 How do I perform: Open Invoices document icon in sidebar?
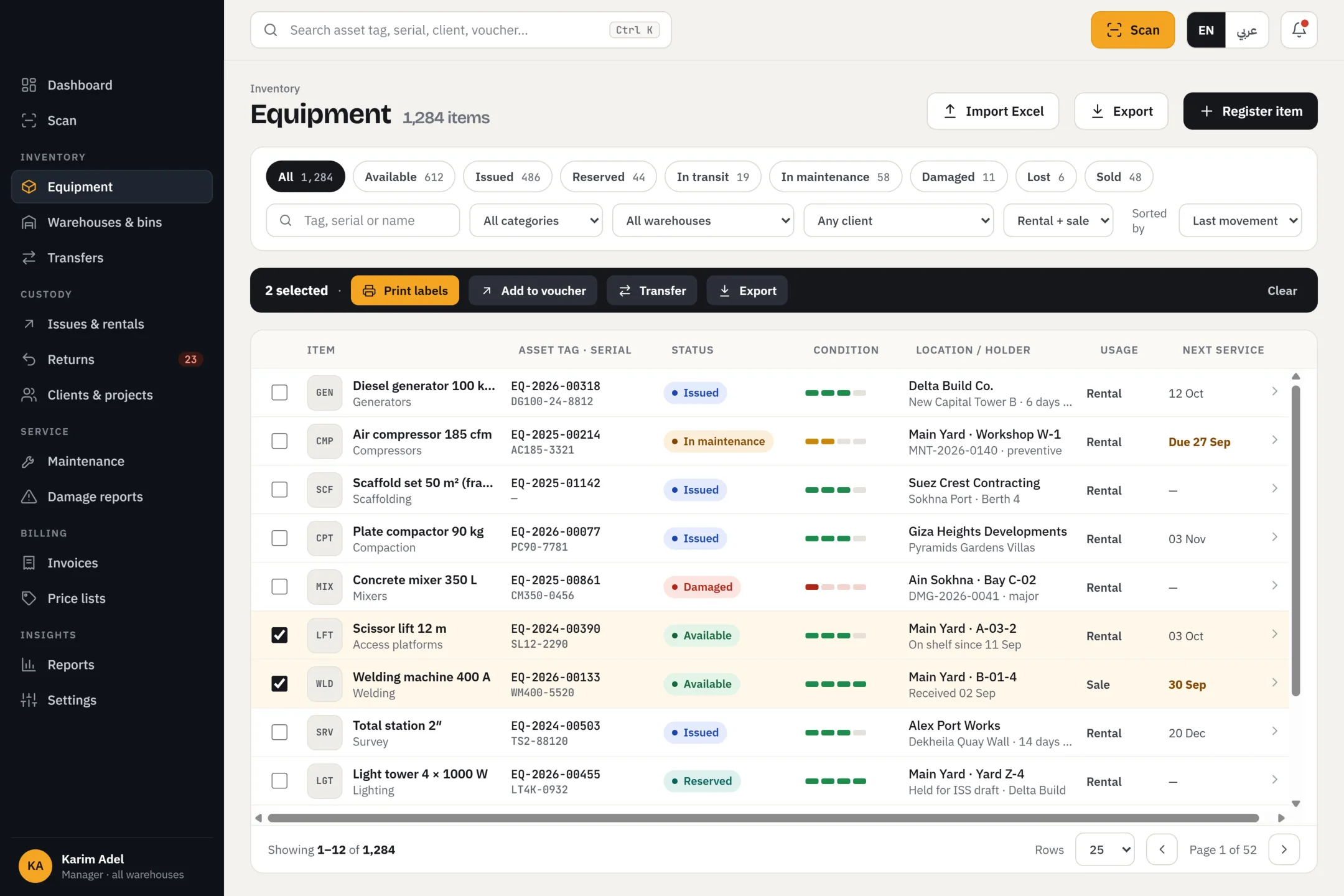click(29, 562)
